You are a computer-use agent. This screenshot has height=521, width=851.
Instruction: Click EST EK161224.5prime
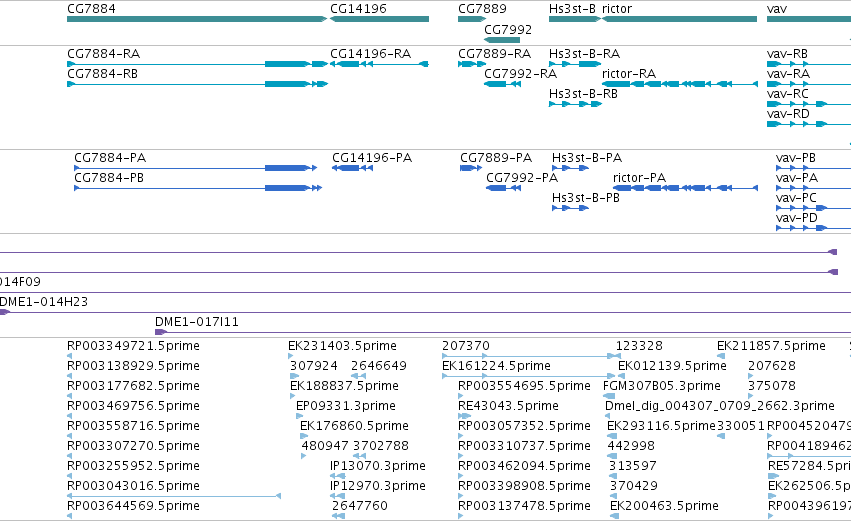(497, 366)
